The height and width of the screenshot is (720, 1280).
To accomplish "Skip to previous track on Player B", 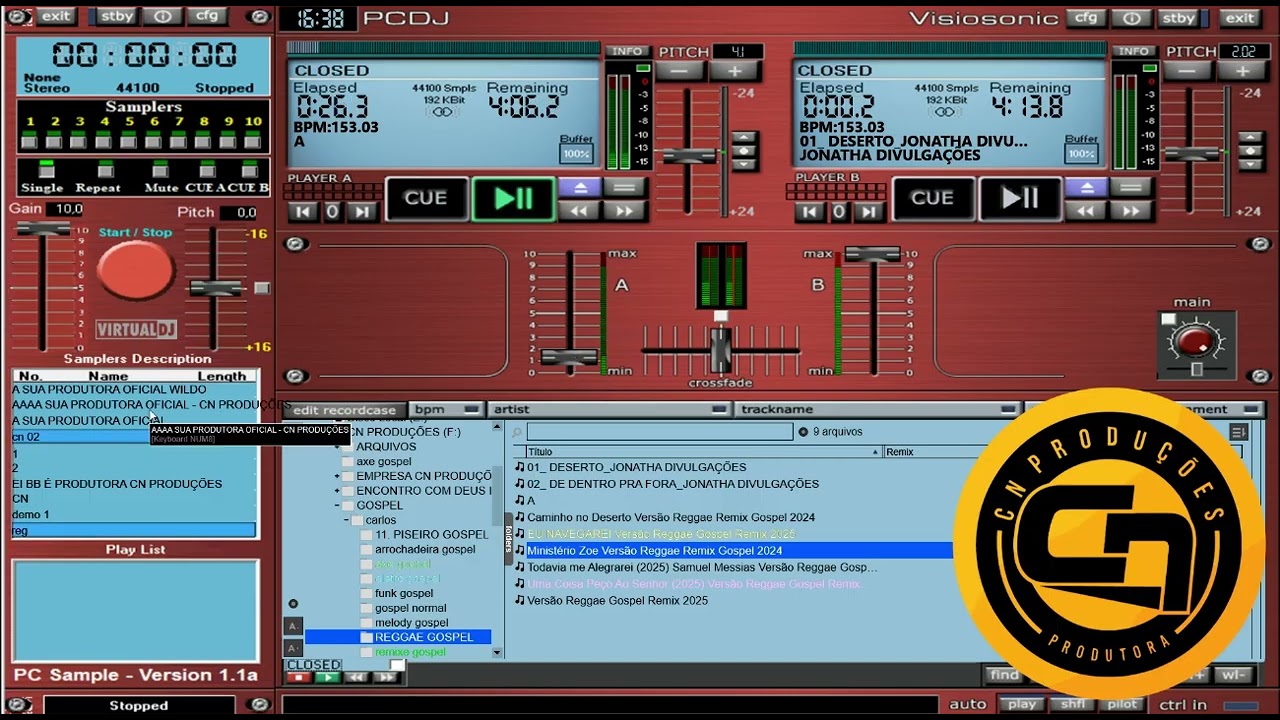I will point(809,211).
